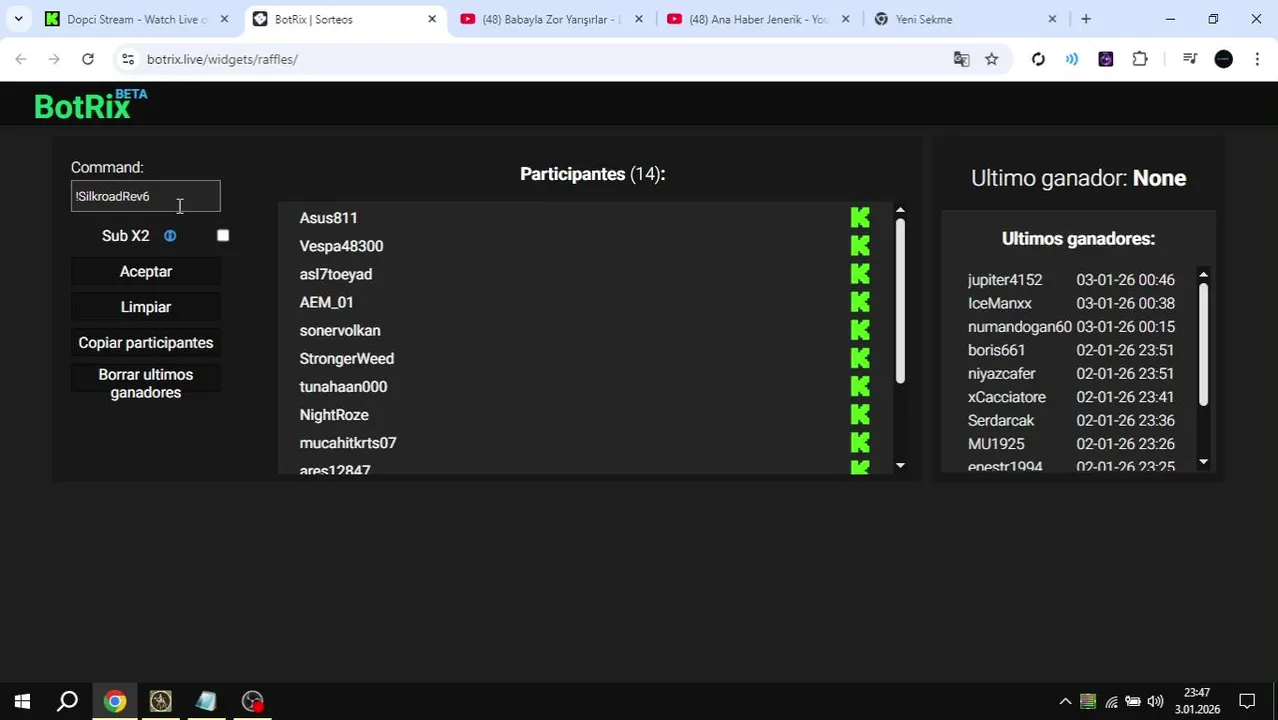Click Chrome icon in taskbar
The height and width of the screenshot is (720, 1278).
[x=115, y=701]
